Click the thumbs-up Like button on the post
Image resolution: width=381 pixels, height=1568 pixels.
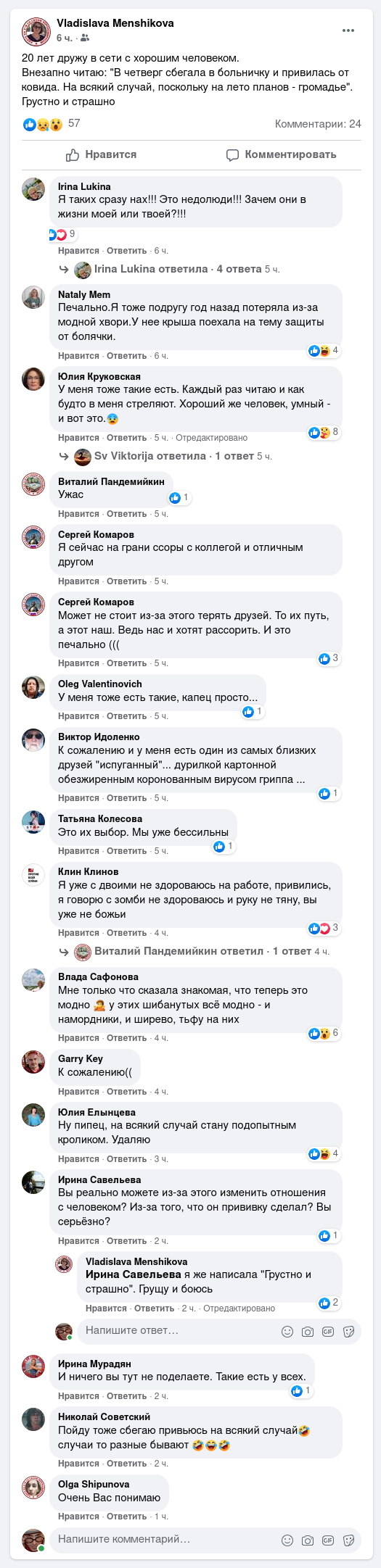pyautogui.click(x=101, y=154)
